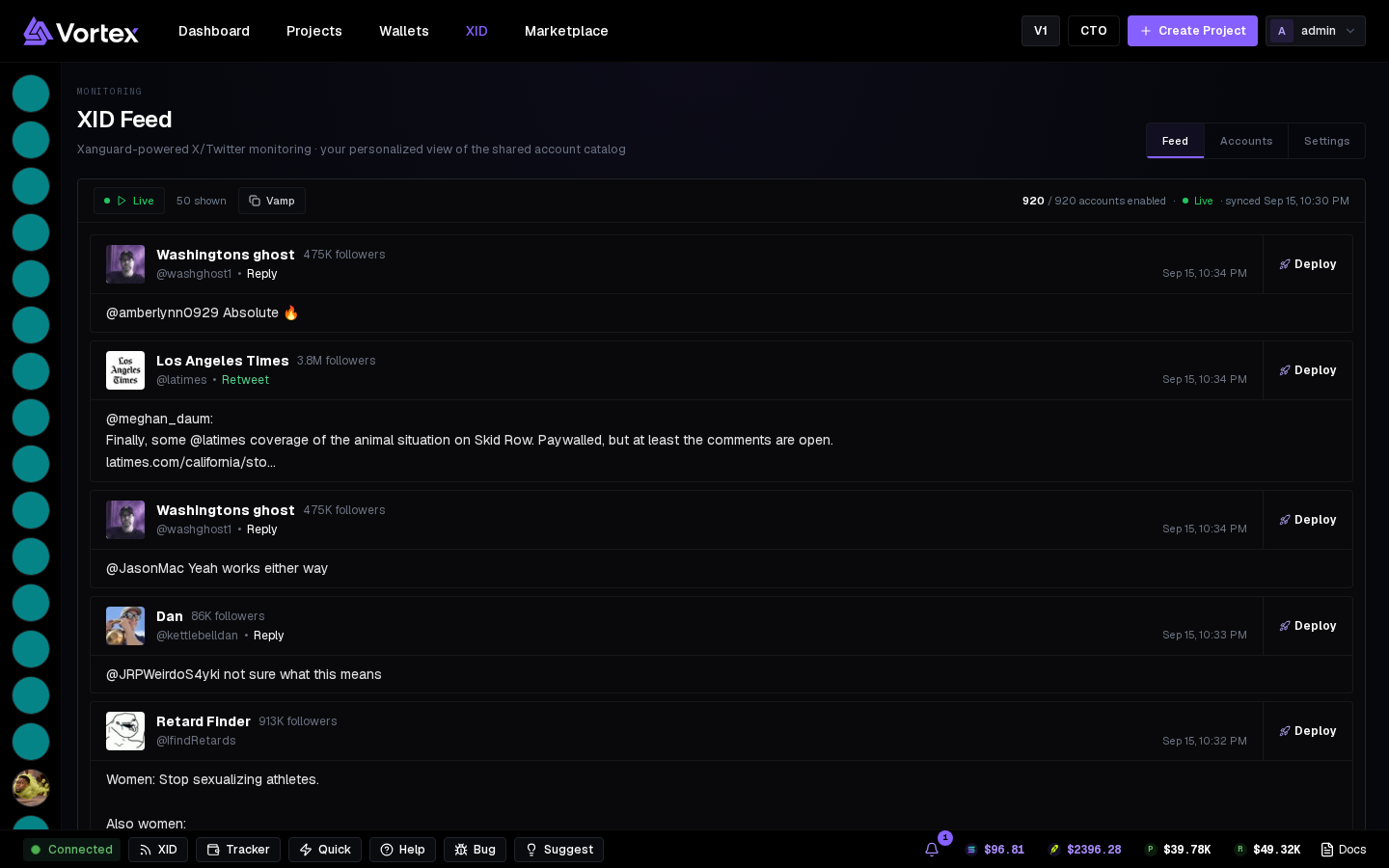Open the Suggest lightbulb button
This screenshot has width=1389, height=868.
click(x=558, y=850)
